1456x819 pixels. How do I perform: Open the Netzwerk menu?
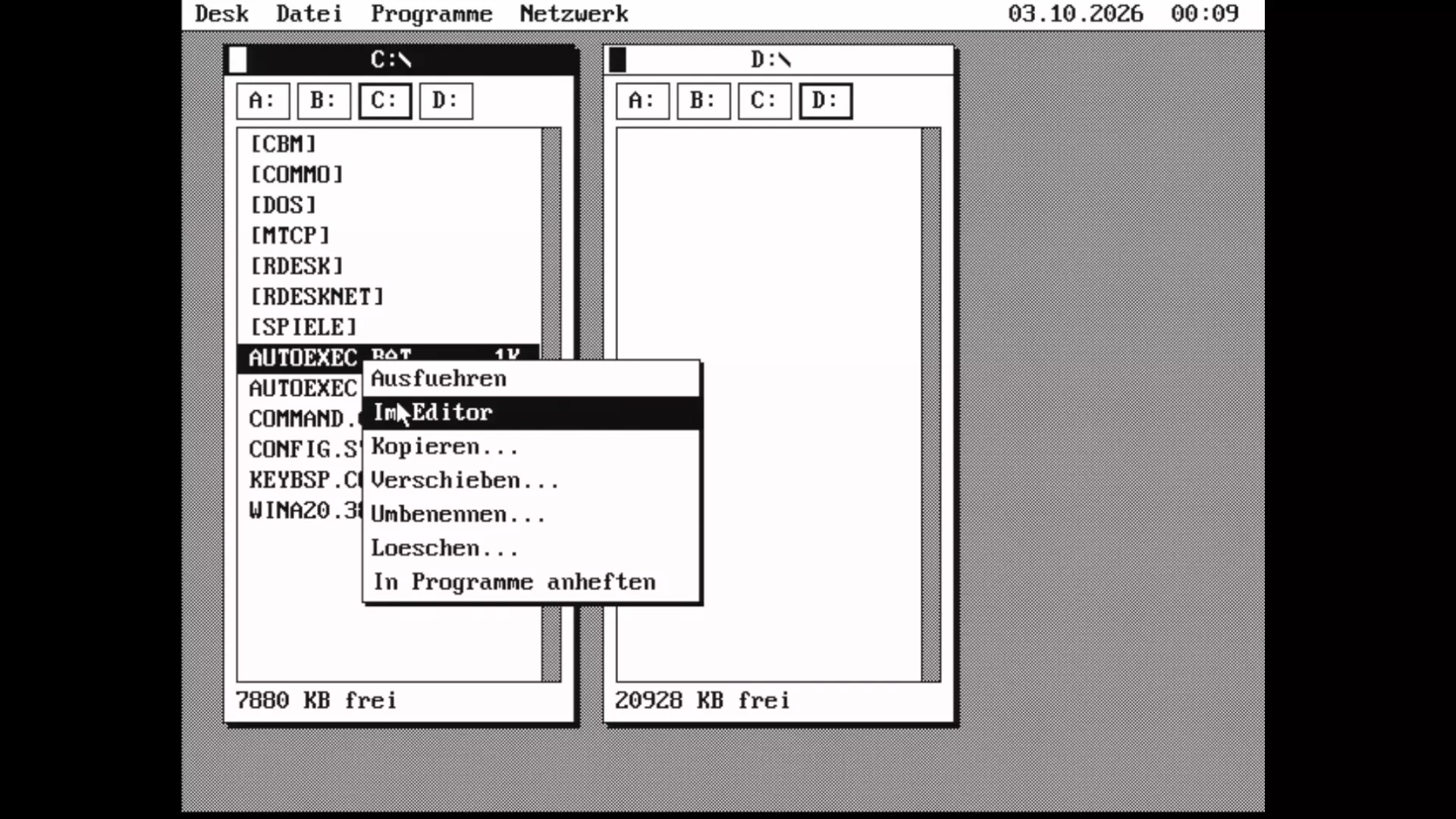[x=574, y=14]
